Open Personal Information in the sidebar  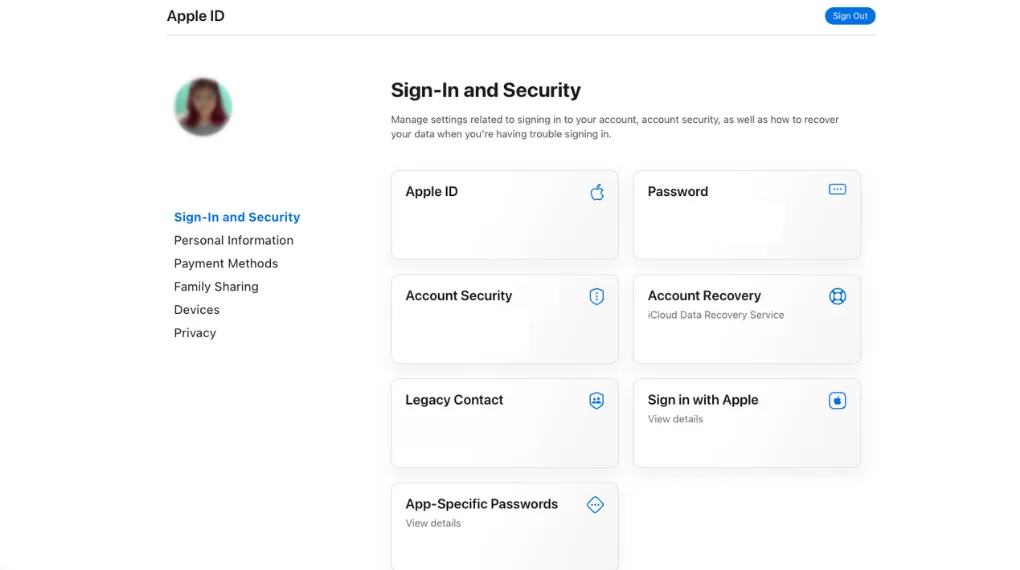[x=234, y=240]
